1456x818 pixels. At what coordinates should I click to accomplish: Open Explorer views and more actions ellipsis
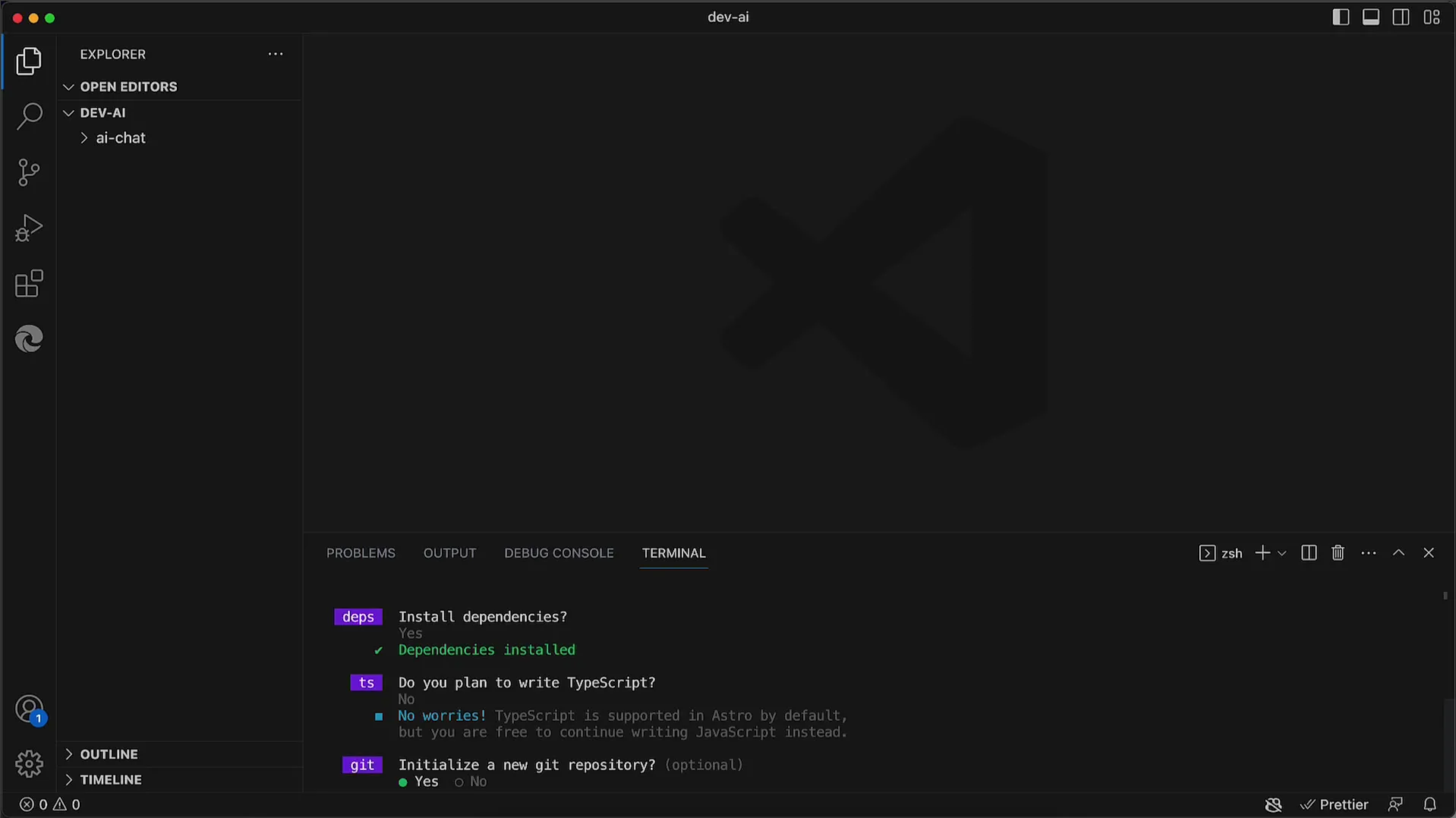click(x=276, y=54)
